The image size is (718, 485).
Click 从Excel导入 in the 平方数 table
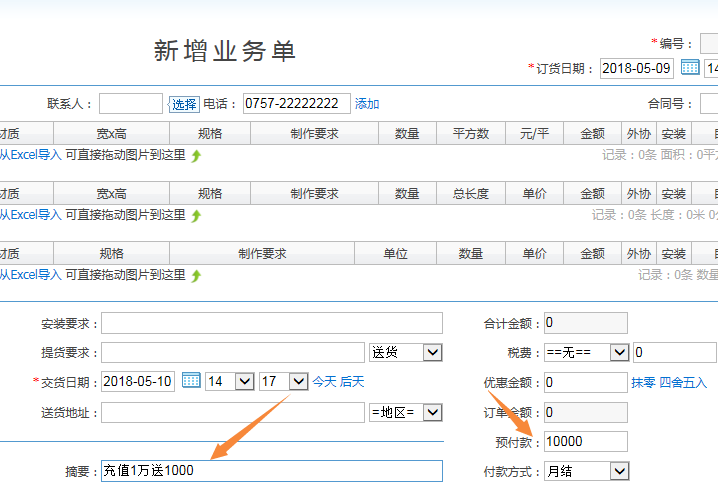(30, 155)
